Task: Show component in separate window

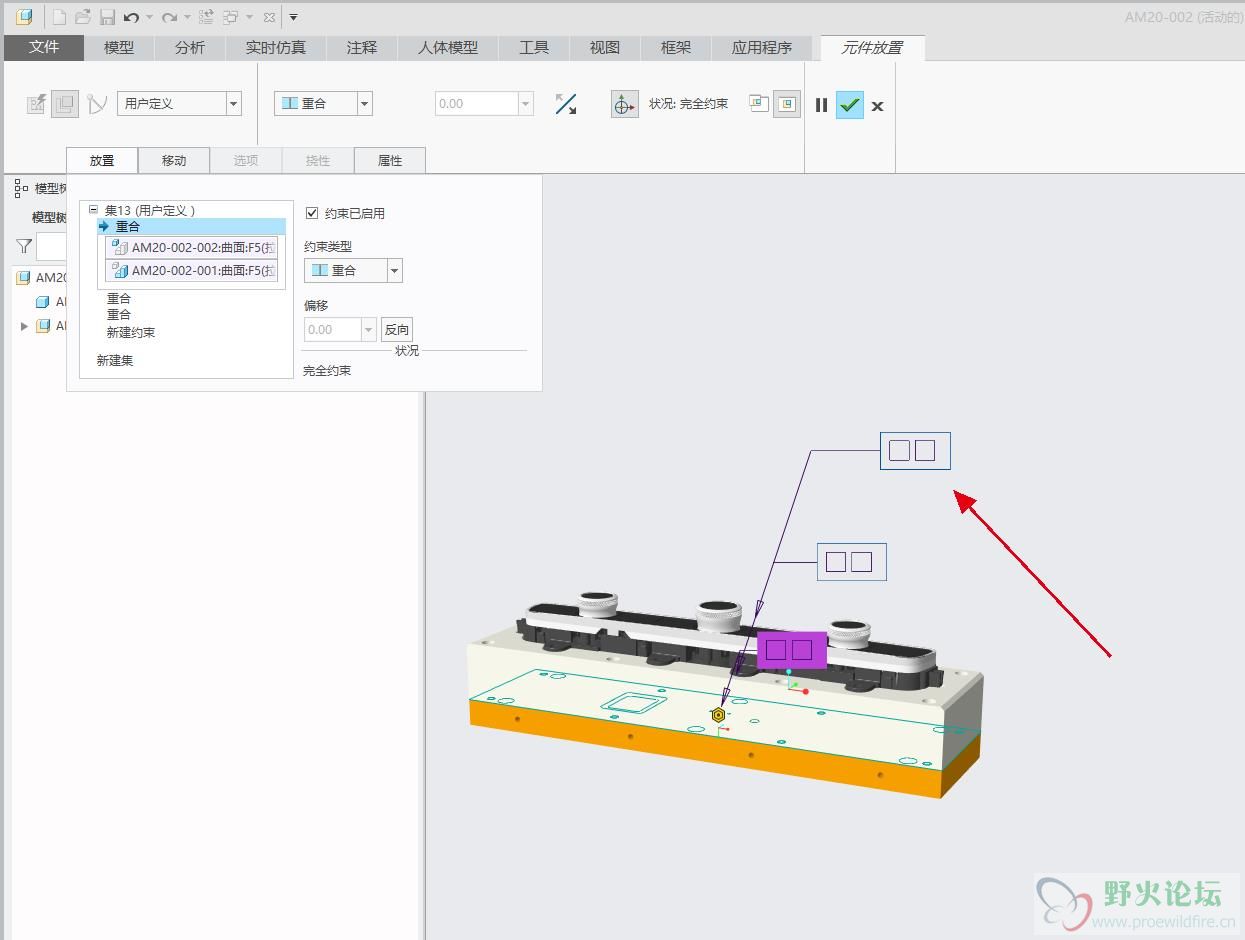Action: (x=759, y=103)
